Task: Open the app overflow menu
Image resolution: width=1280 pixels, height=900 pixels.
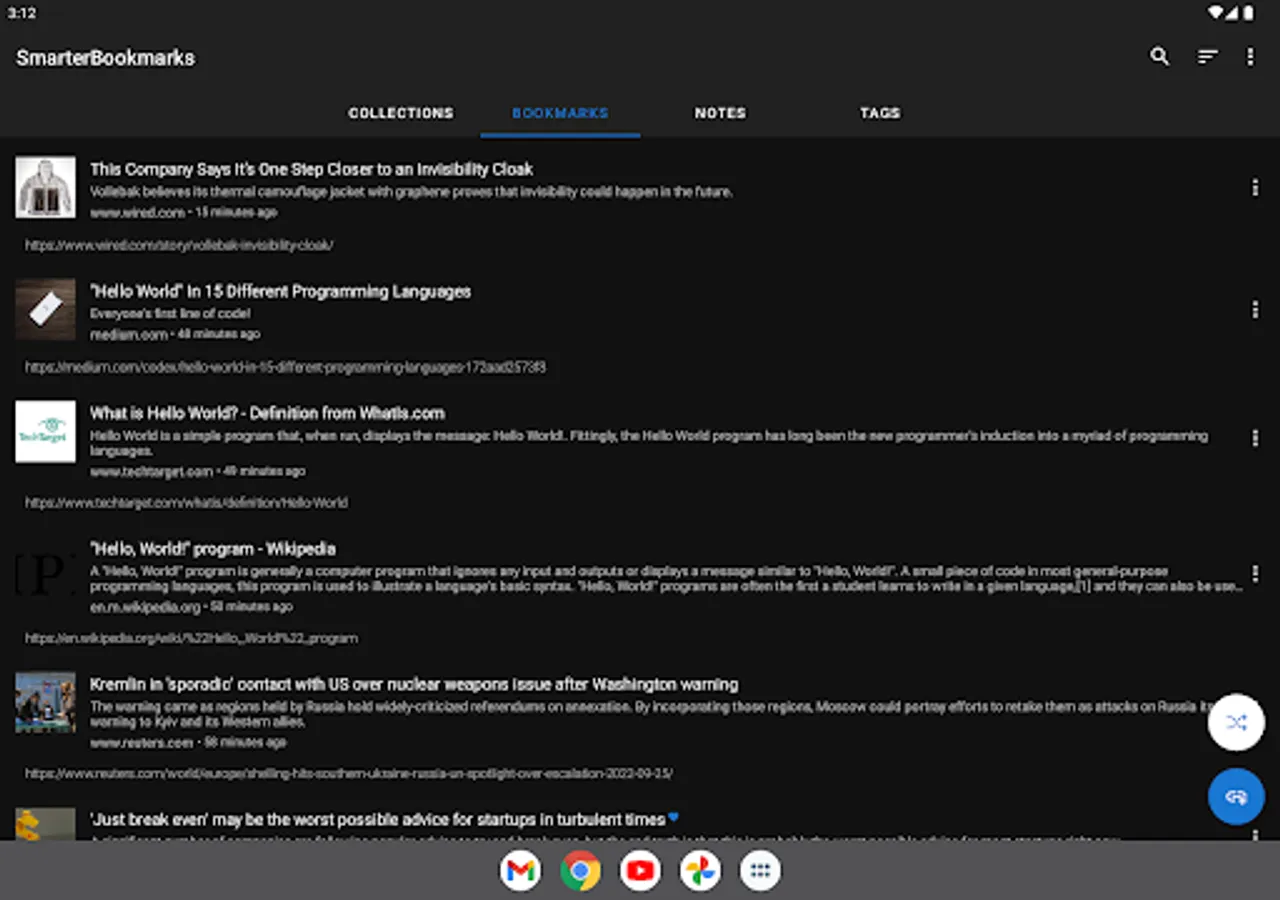Action: pos(1250,57)
